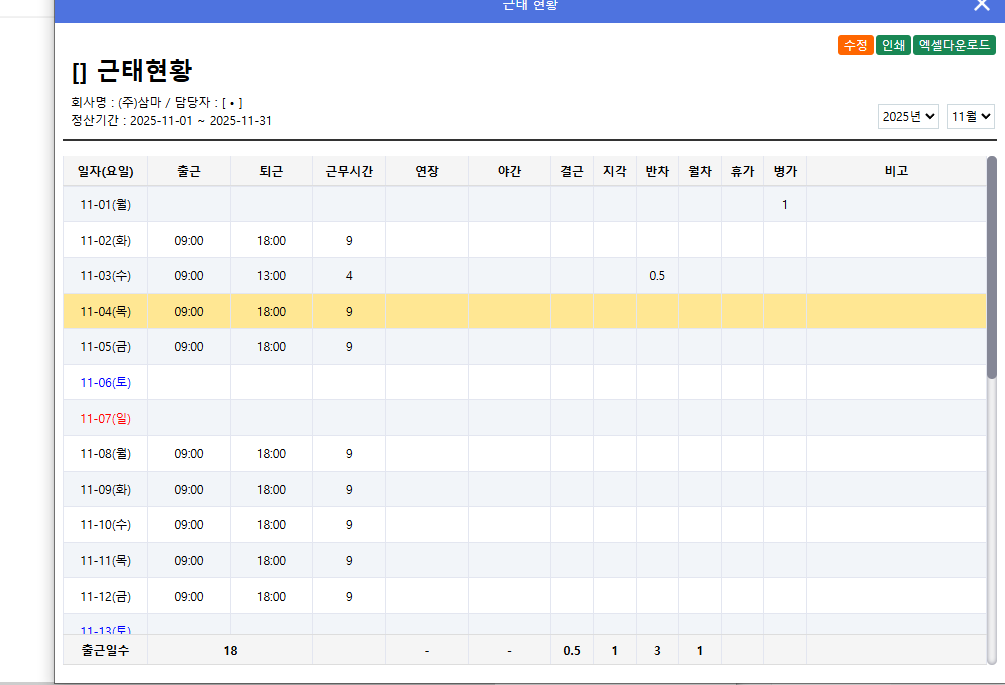Click the 엑셀다운로드 (Excel download) button
Screen dimensions: 1005x685
(x=953, y=44)
